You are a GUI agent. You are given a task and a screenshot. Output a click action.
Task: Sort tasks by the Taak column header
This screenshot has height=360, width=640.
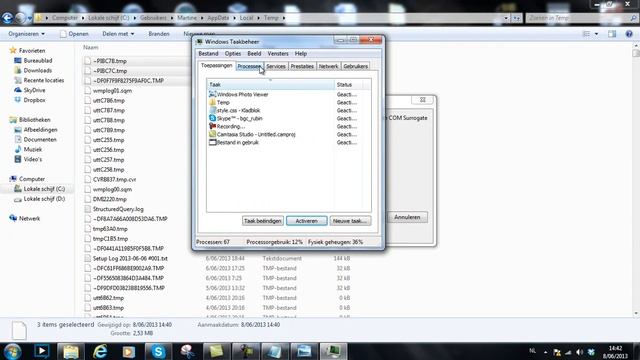coord(271,84)
